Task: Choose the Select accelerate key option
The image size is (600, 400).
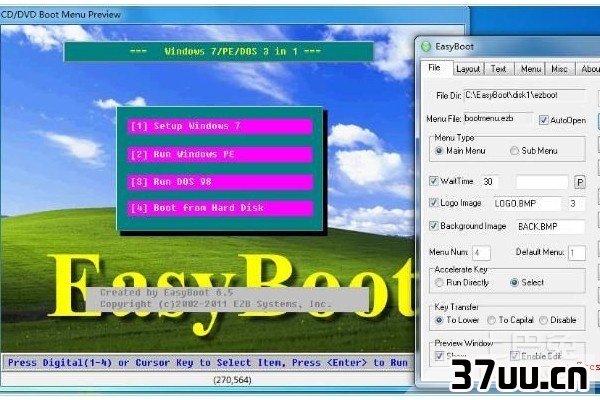Action: pos(514,283)
